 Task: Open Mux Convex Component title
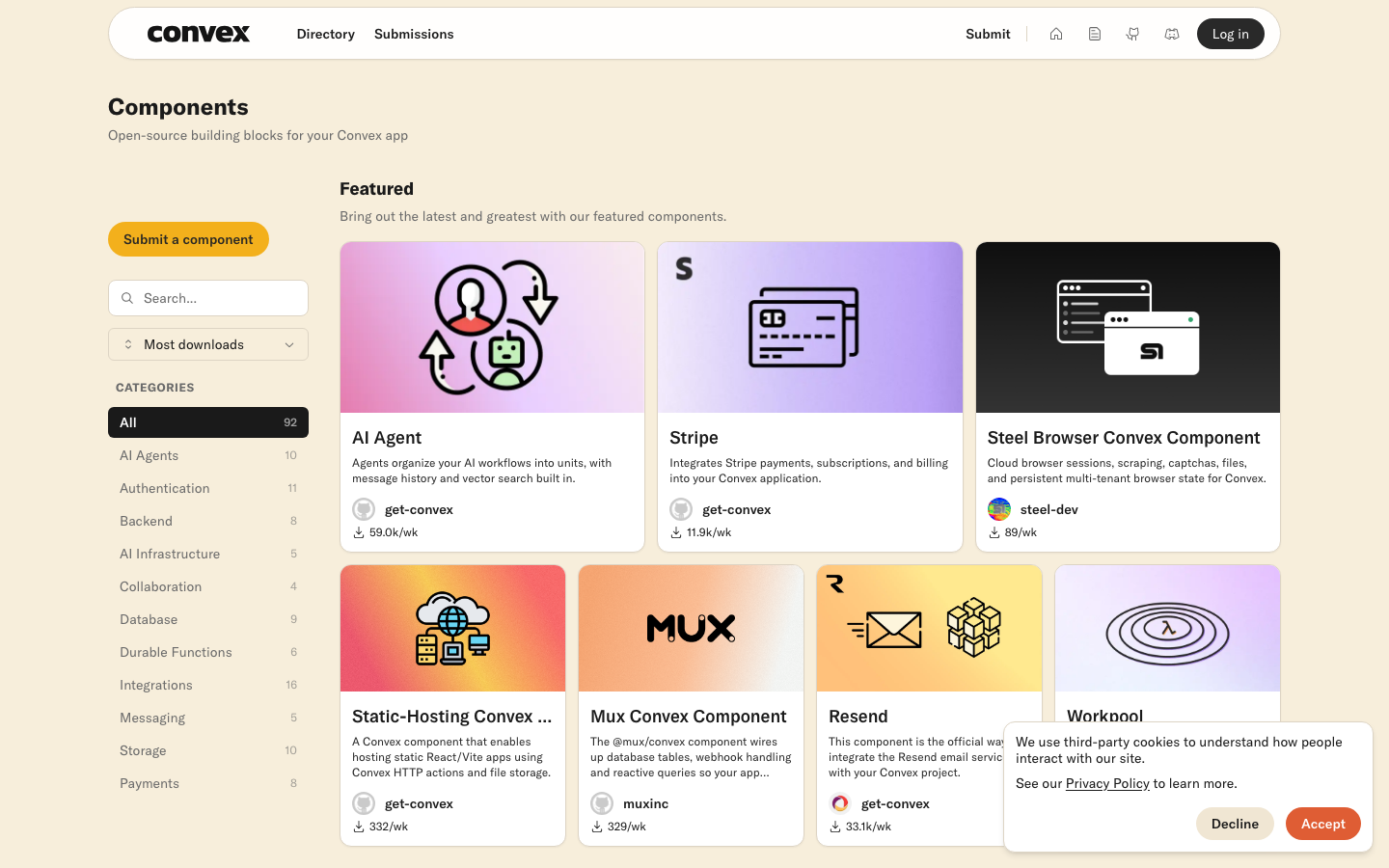[689, 717]
